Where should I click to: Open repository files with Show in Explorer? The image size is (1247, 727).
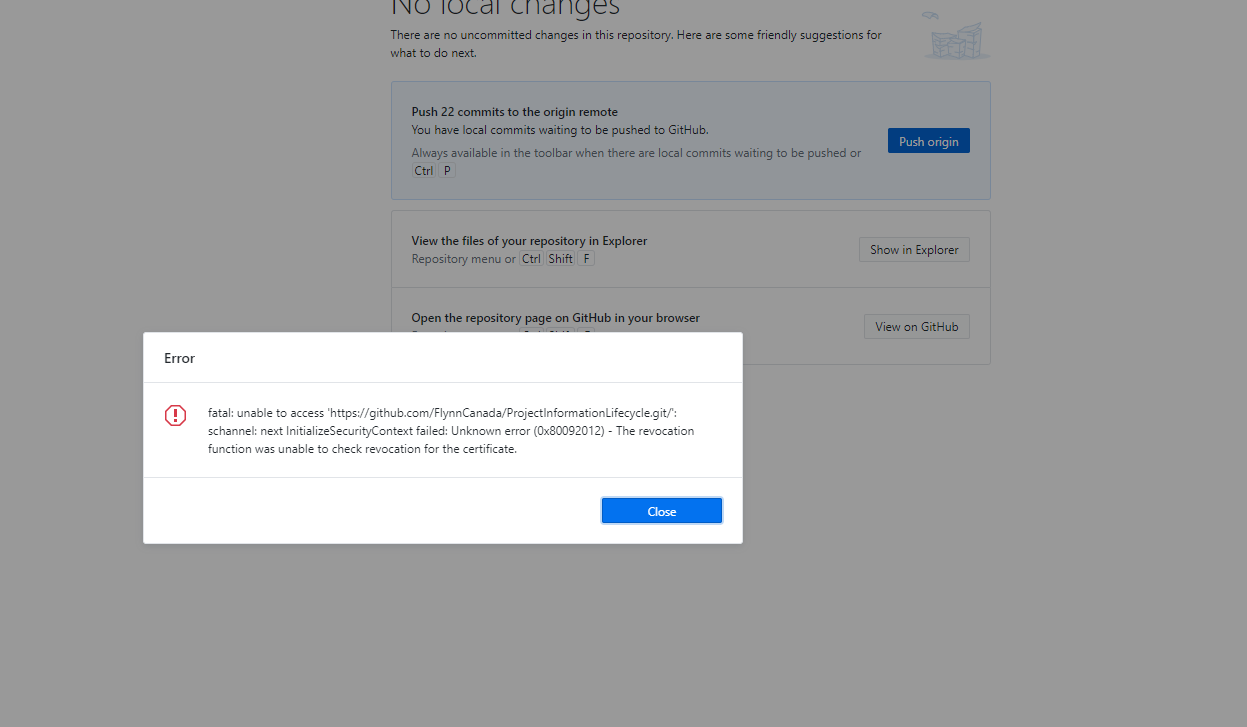click(913, 249)
